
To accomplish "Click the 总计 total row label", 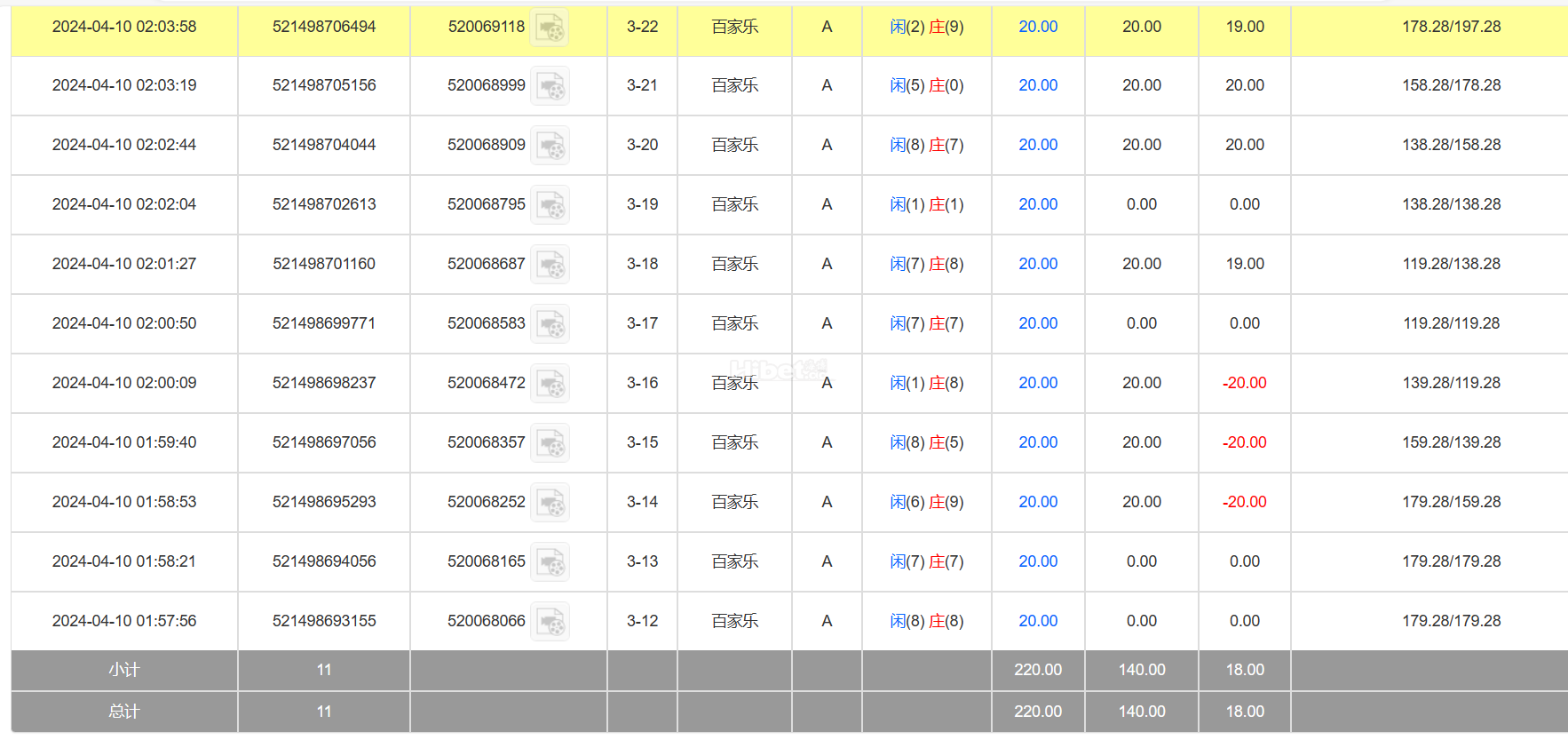I will 124,712.
